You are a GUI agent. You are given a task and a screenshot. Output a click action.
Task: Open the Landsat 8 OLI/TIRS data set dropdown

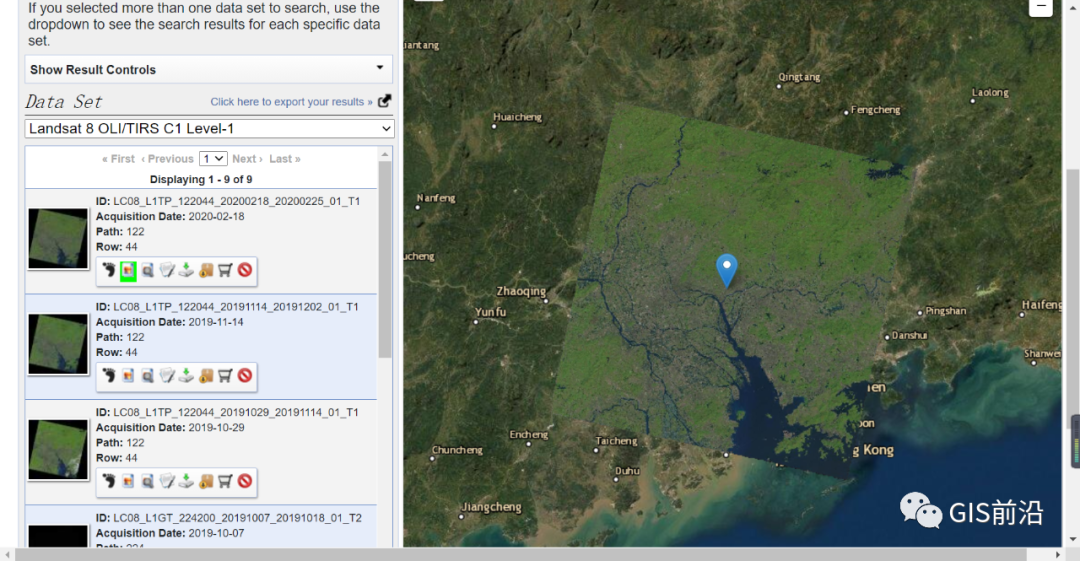click(209, 128)
